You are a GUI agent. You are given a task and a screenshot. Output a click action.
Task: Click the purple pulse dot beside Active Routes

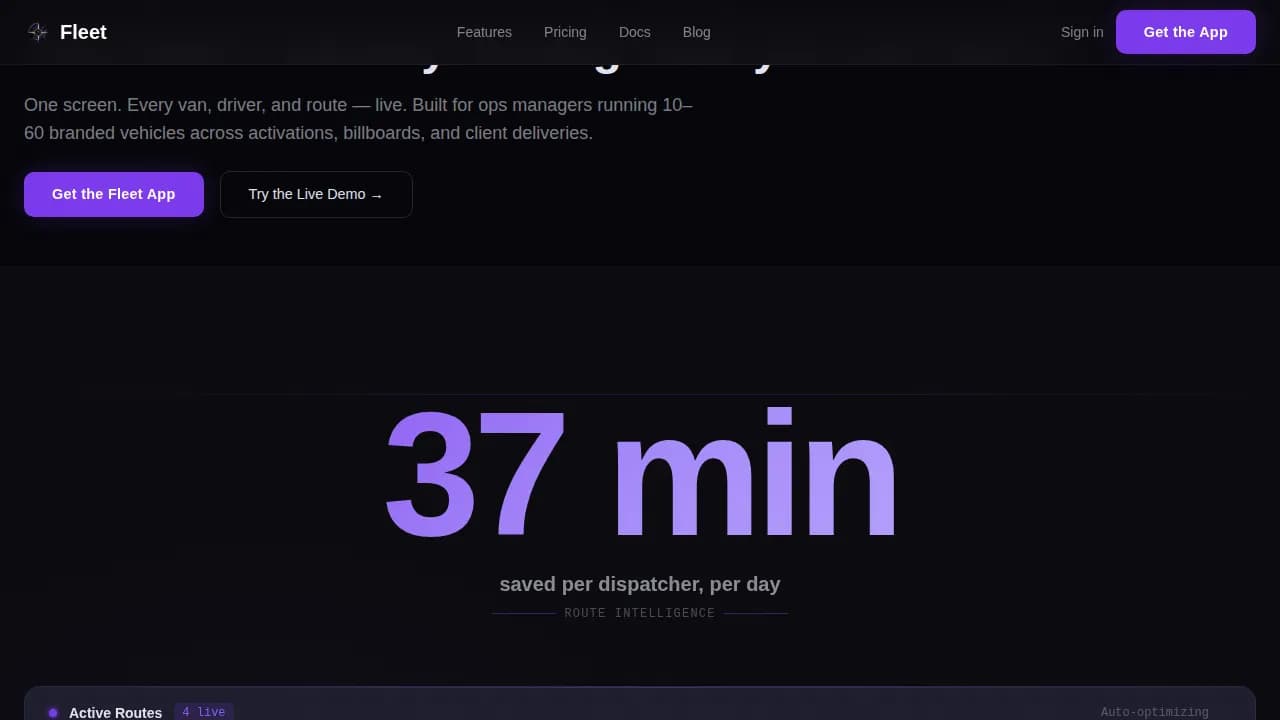click(x=53, y=712)
